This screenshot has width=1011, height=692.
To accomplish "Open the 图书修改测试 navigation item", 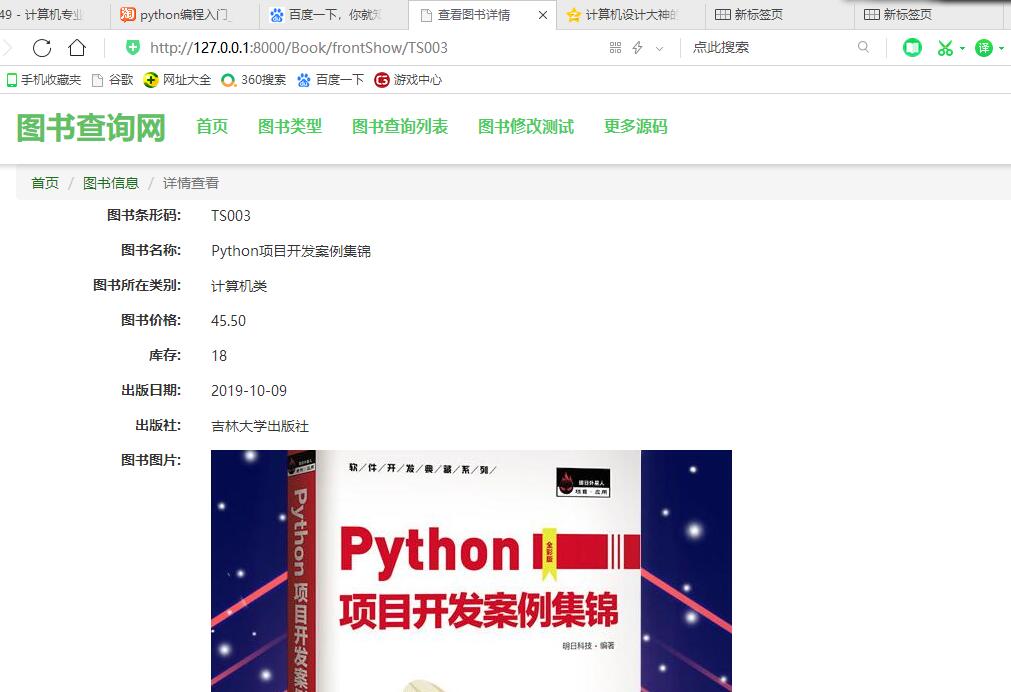I will [526, 126].
